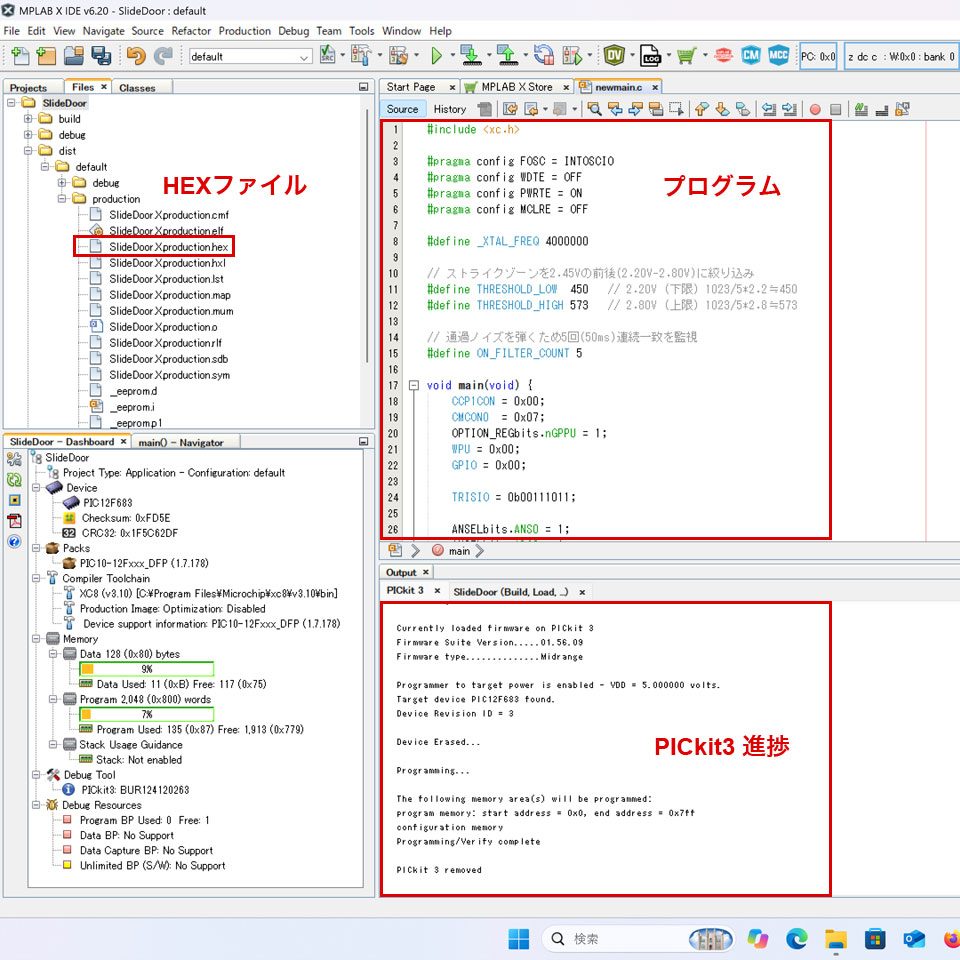The height and width of the screenshot is (960, 960).
Task: Click the Make and Program Device icon
Action: (x=470, y=56)
